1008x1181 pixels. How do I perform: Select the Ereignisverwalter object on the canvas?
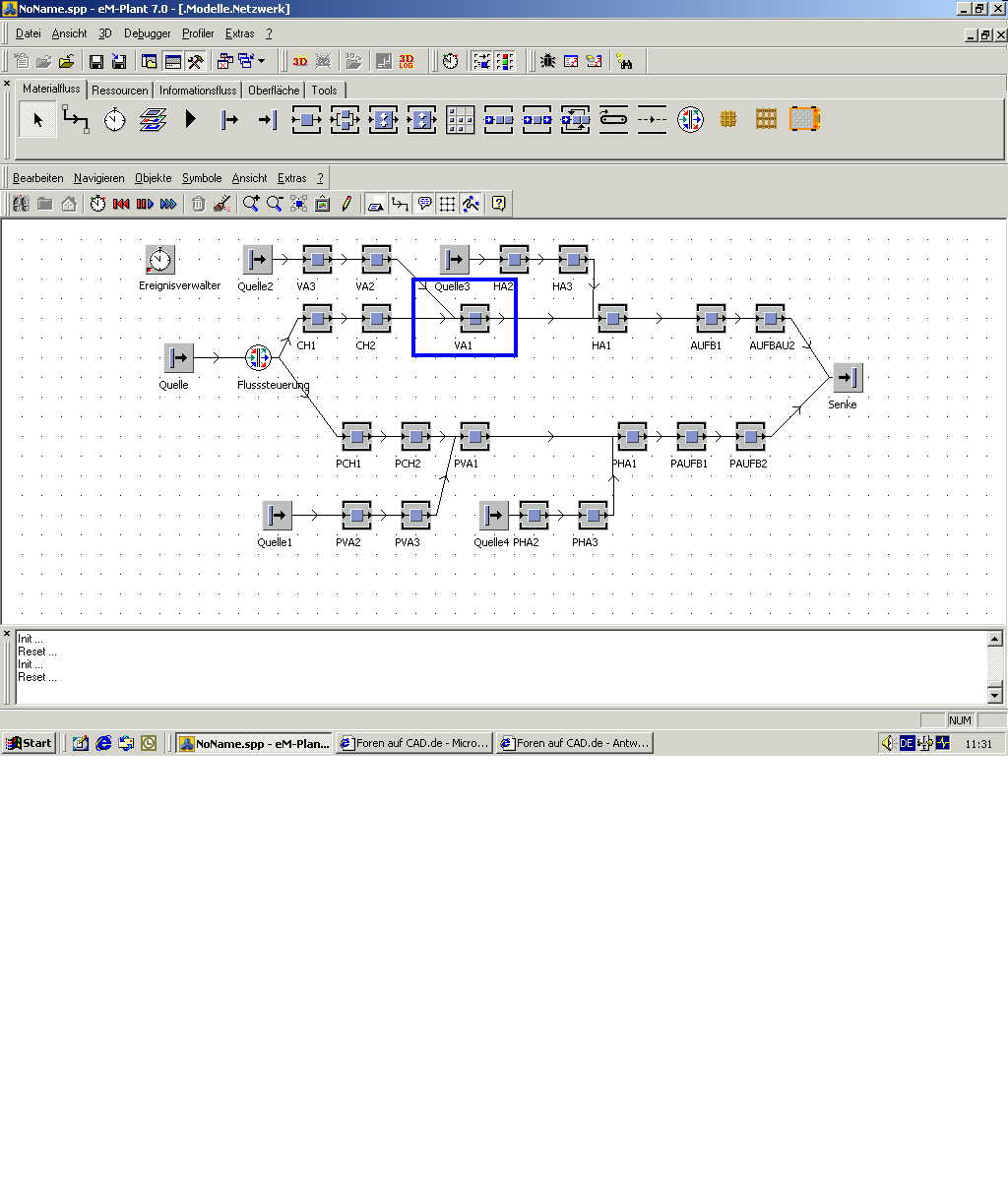point(159,259)
